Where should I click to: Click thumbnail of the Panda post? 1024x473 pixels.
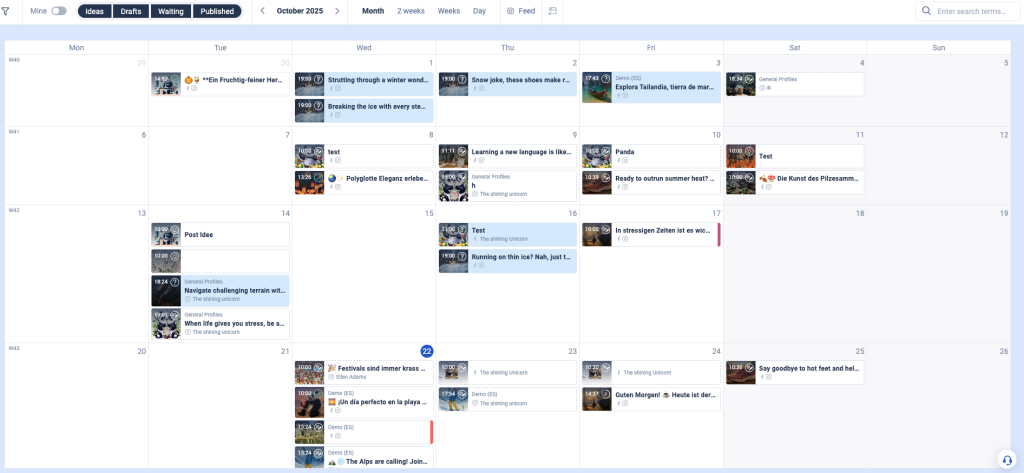pos(597,156)
